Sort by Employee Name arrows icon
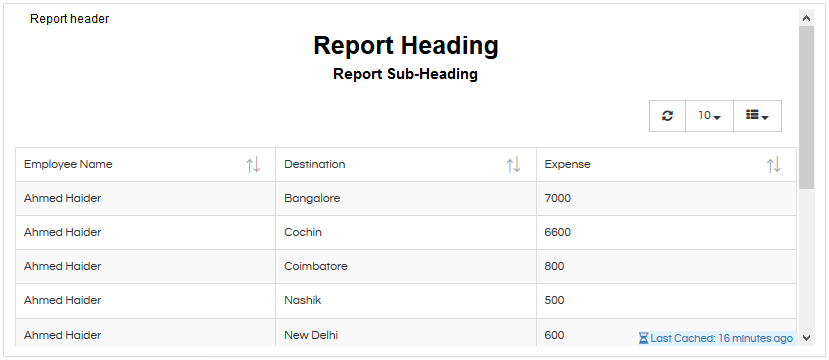The width and height of the screenshot is (829, 360). 253,165
